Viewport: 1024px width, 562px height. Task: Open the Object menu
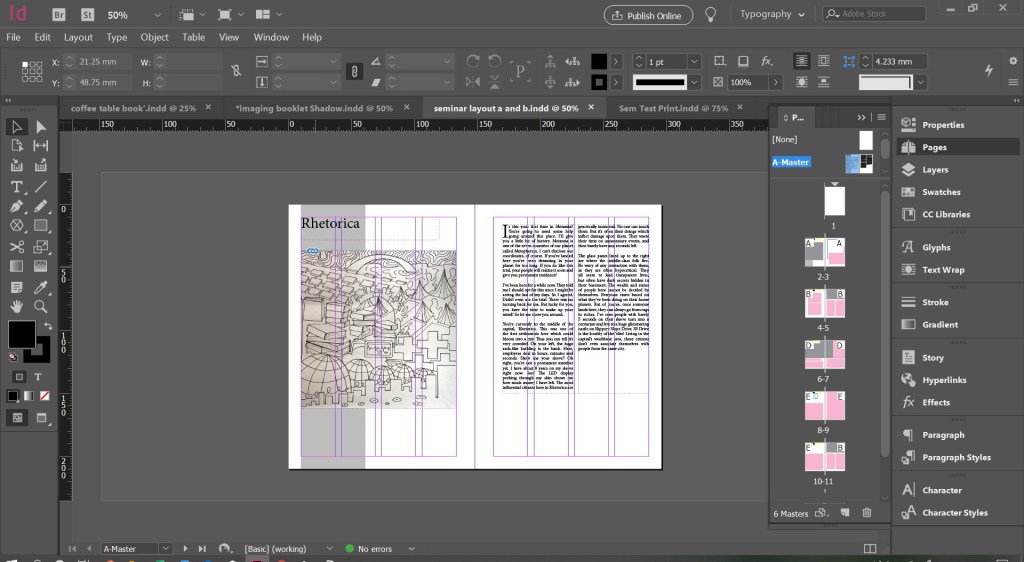click(x=154, y=37)
